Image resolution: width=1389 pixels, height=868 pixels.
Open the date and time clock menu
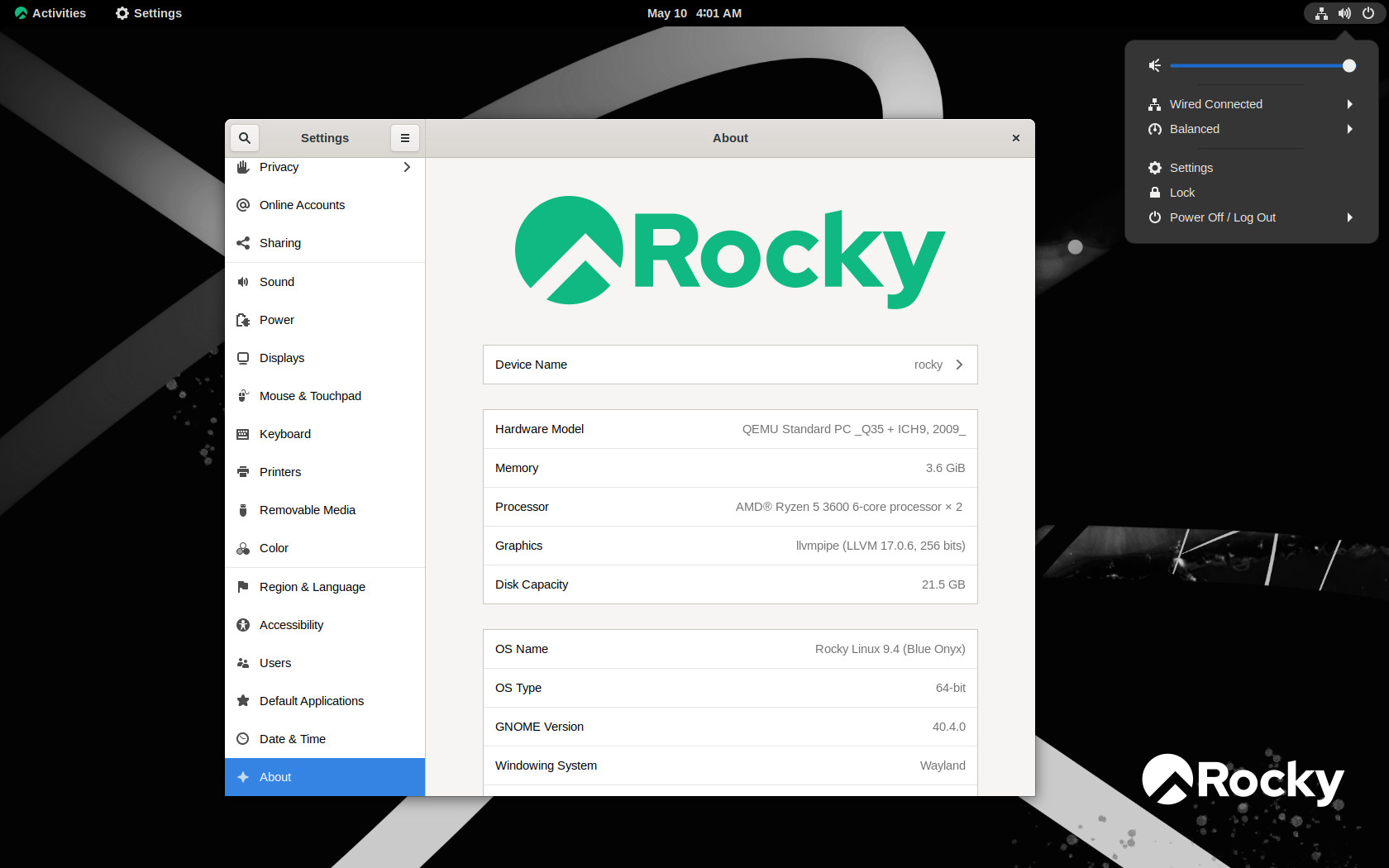coord(694,13)
